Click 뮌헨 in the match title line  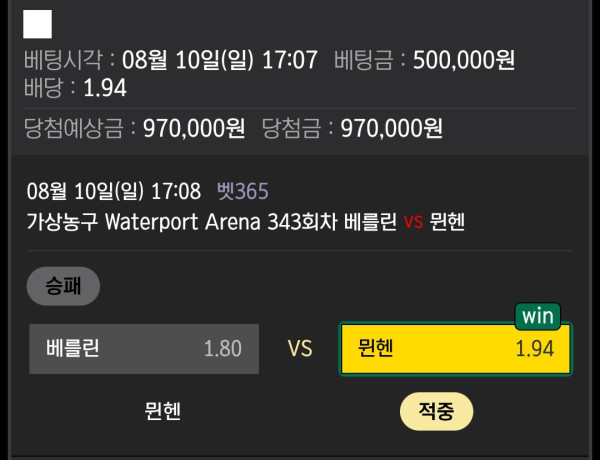click(447, 221)
